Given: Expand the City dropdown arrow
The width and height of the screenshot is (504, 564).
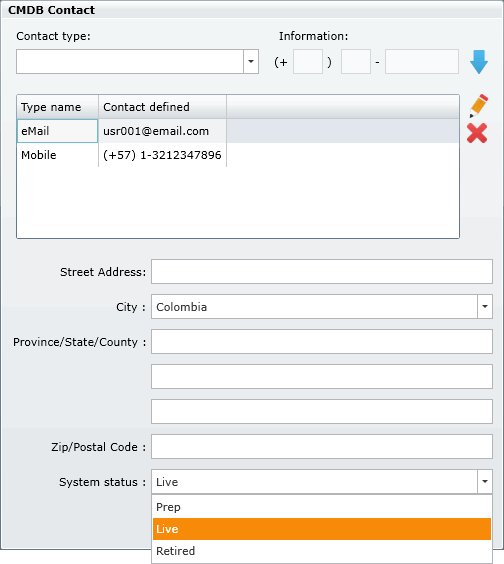Looking at the screenshot, I should [x=485, y=306].
